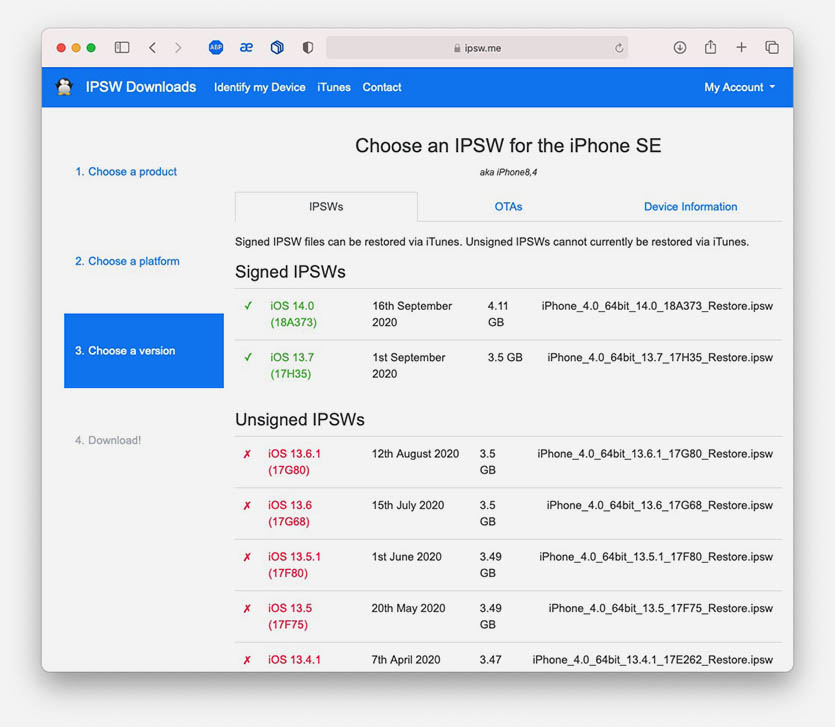Reload the ipsw.me page

click(x=619, y=48)
